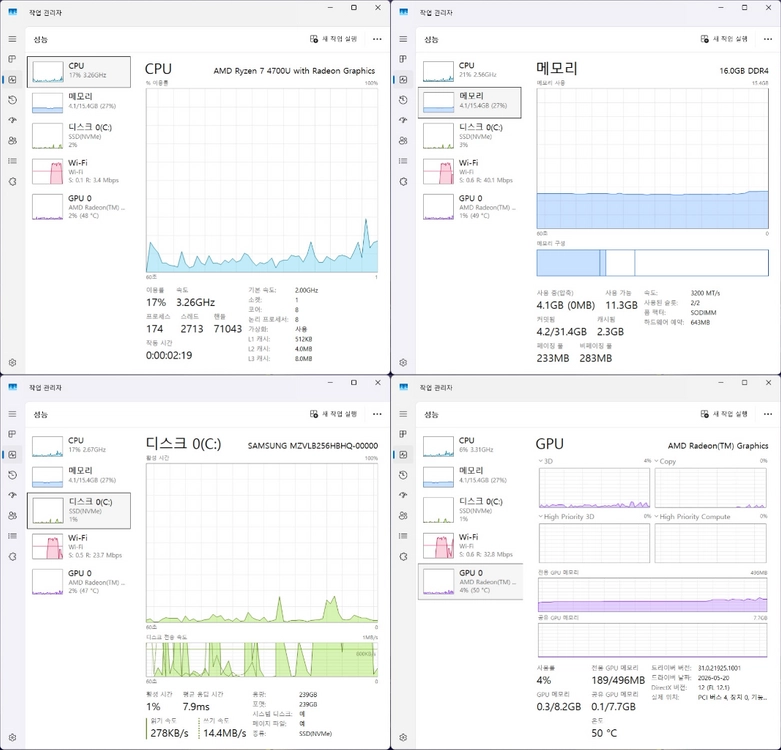
Task: Open the Details list icon in the 디스크 window
Action: 12,536
